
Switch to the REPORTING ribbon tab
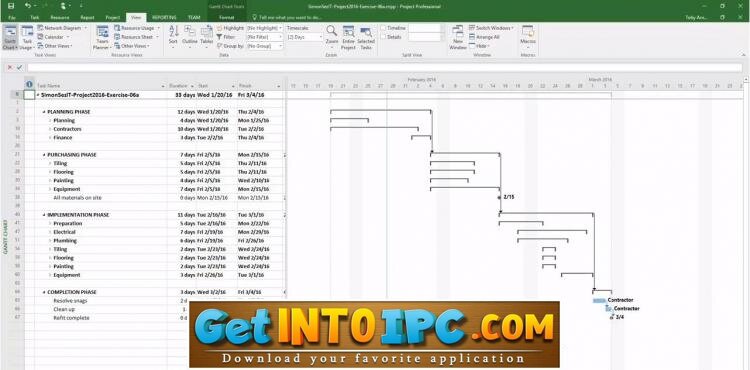click(x=164, y=17)
